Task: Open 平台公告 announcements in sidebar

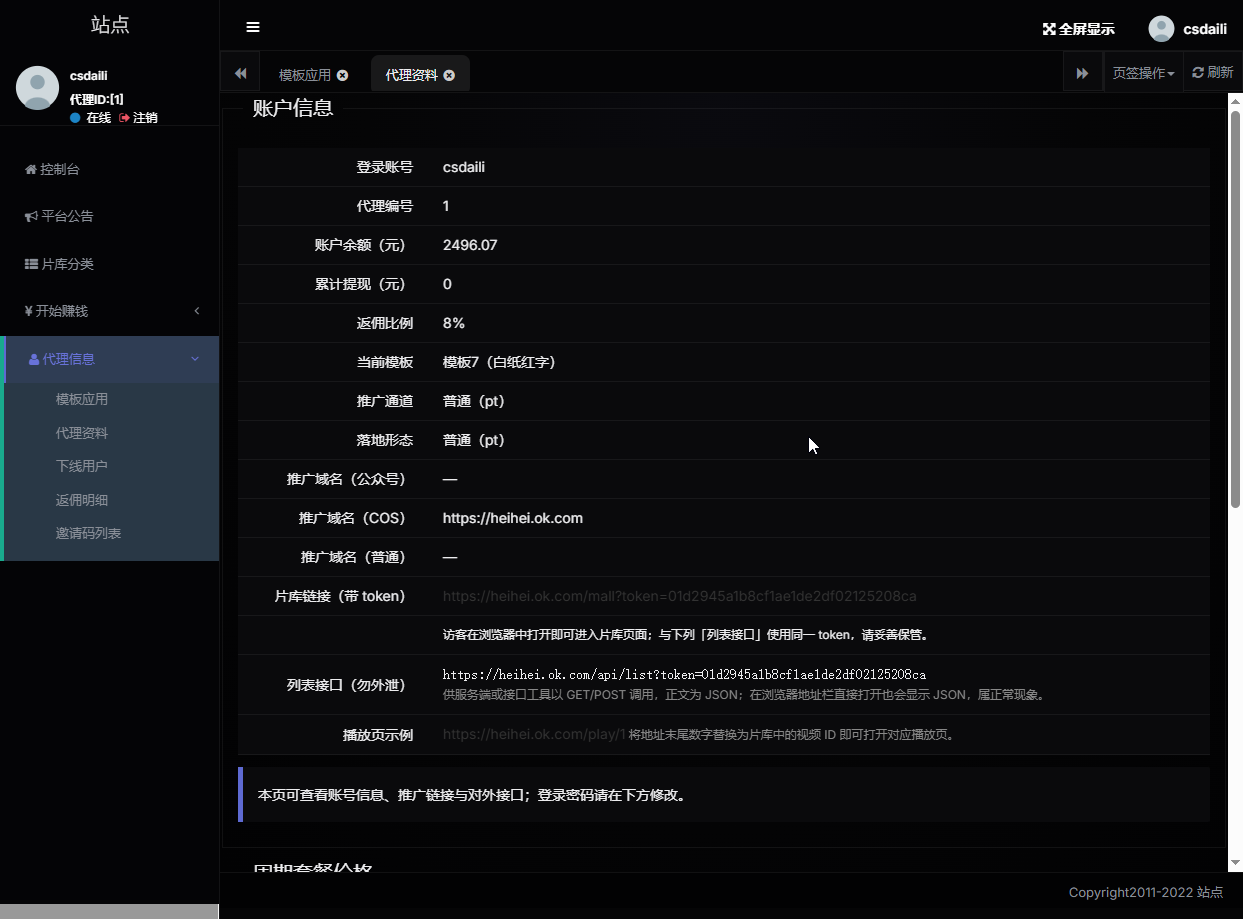Action: point(109,216)
